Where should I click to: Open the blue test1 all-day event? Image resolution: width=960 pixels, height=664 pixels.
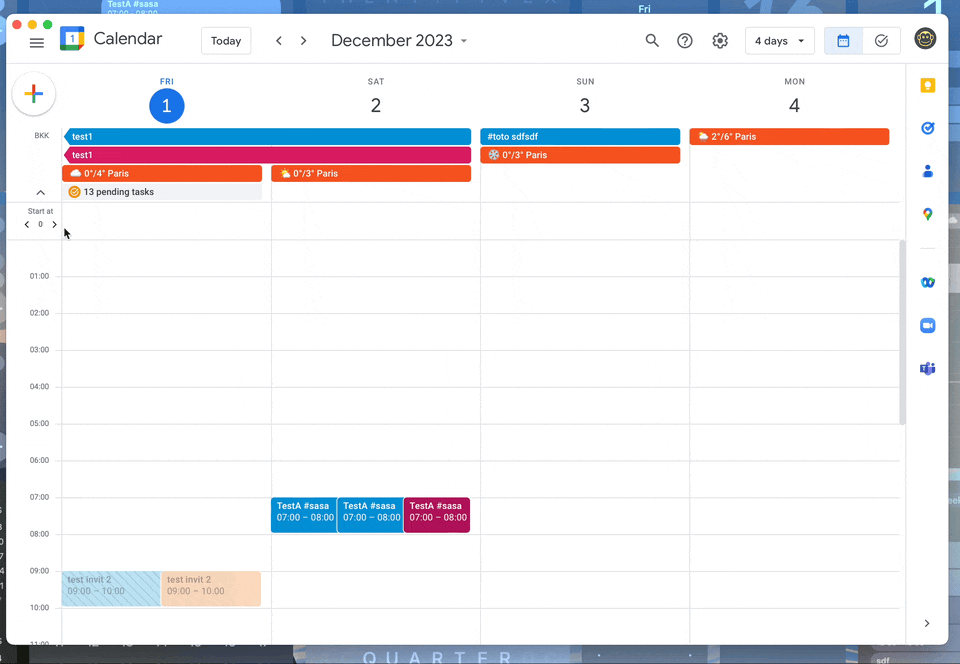268,136
